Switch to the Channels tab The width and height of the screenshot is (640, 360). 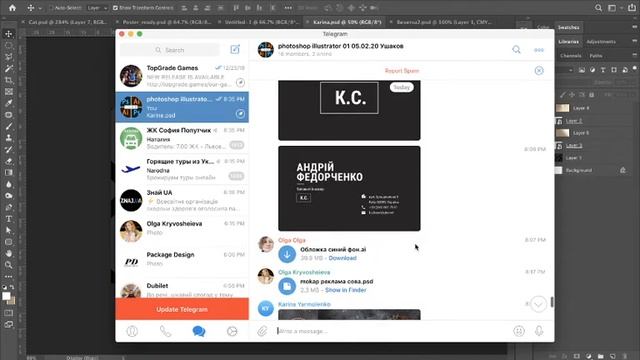(x=570, y=56)
